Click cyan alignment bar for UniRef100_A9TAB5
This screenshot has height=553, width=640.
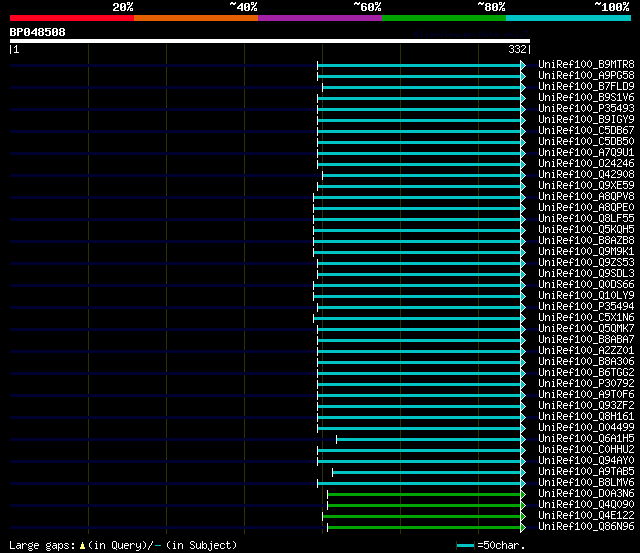(x=427, y=473)
